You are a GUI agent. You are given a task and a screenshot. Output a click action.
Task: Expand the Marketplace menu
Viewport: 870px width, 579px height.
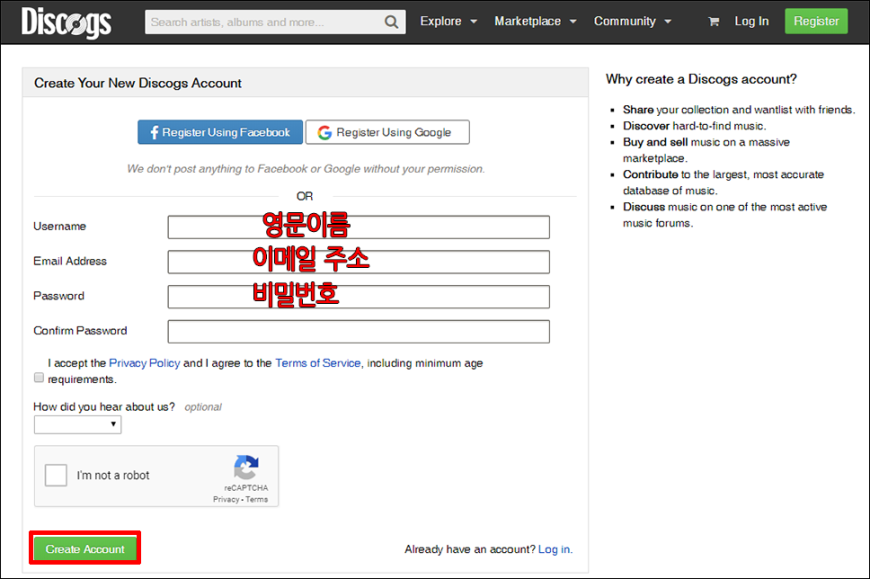535,22
